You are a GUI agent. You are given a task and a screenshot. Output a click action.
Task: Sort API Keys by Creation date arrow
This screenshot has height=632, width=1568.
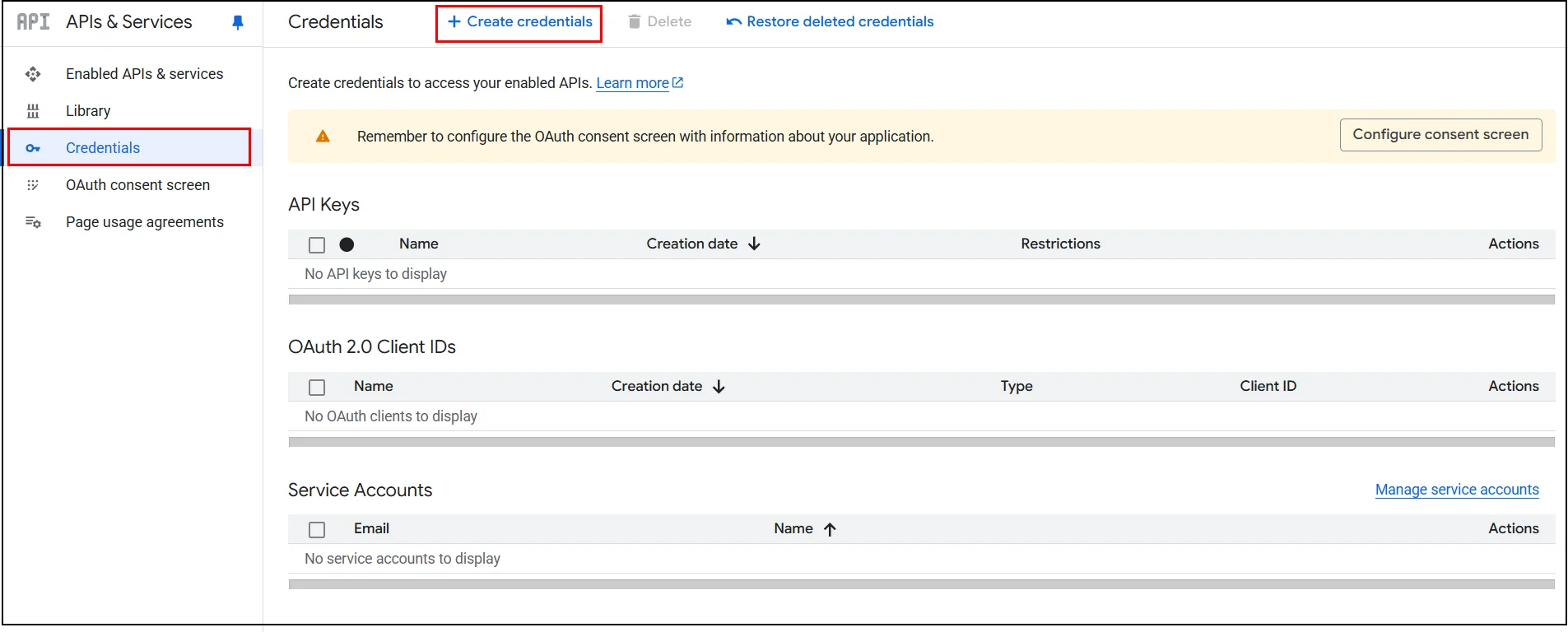[754, 244]
